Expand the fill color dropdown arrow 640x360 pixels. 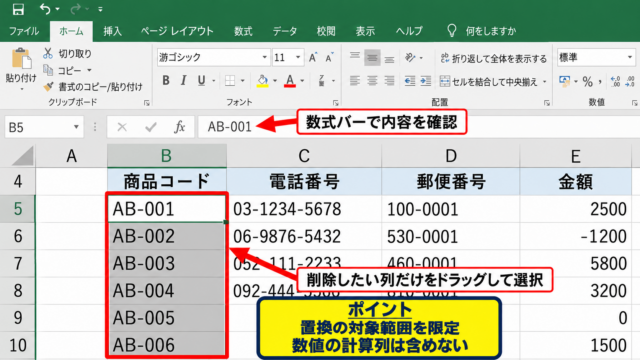pyautogui.click(x=275, y=81)
